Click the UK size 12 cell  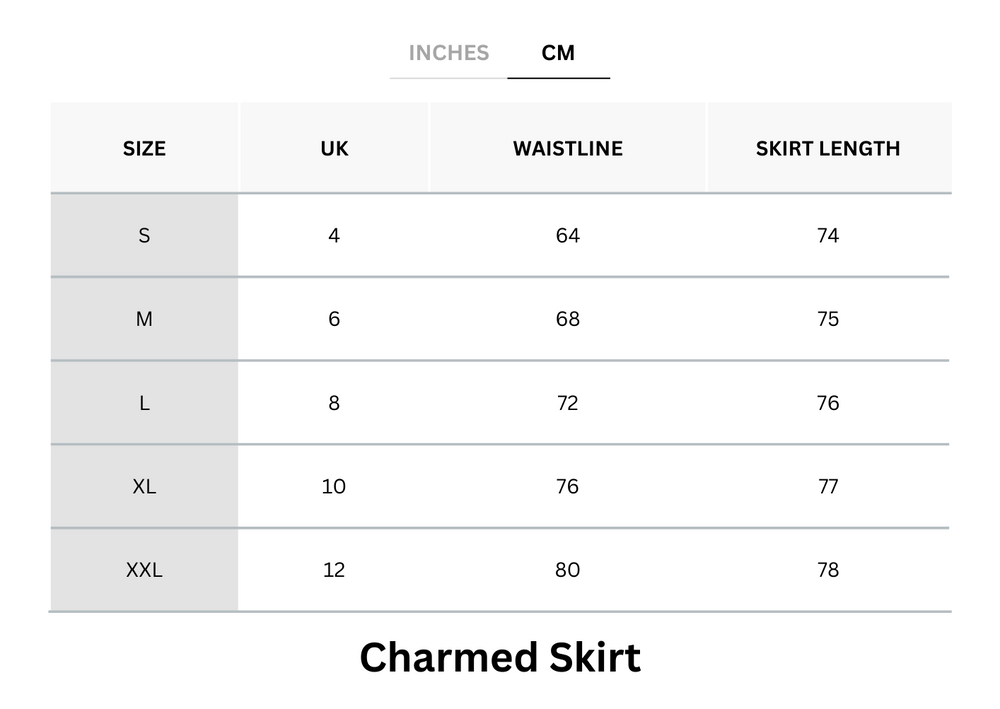point(334,570)
